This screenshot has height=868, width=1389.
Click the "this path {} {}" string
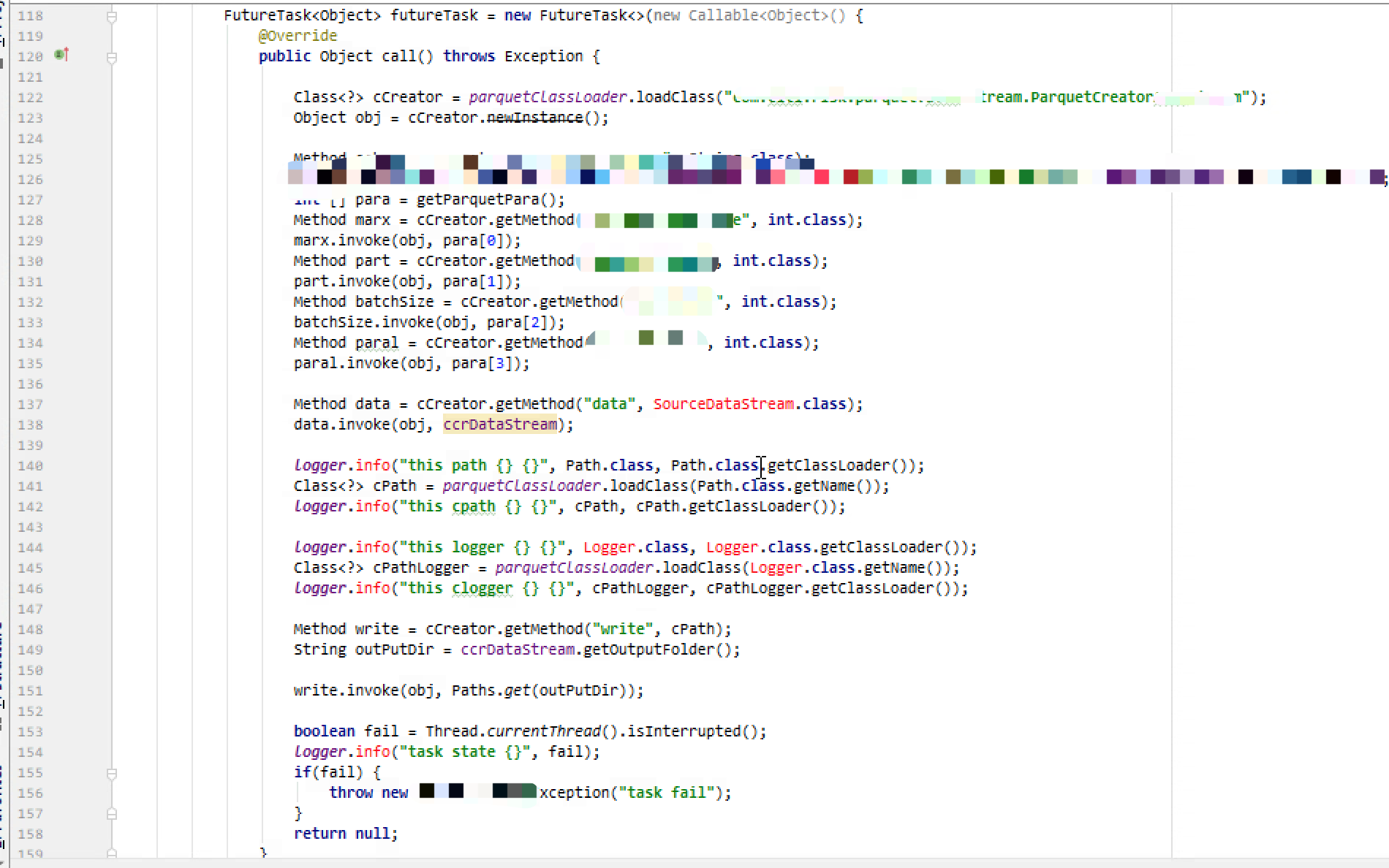[x=473, y=465]
